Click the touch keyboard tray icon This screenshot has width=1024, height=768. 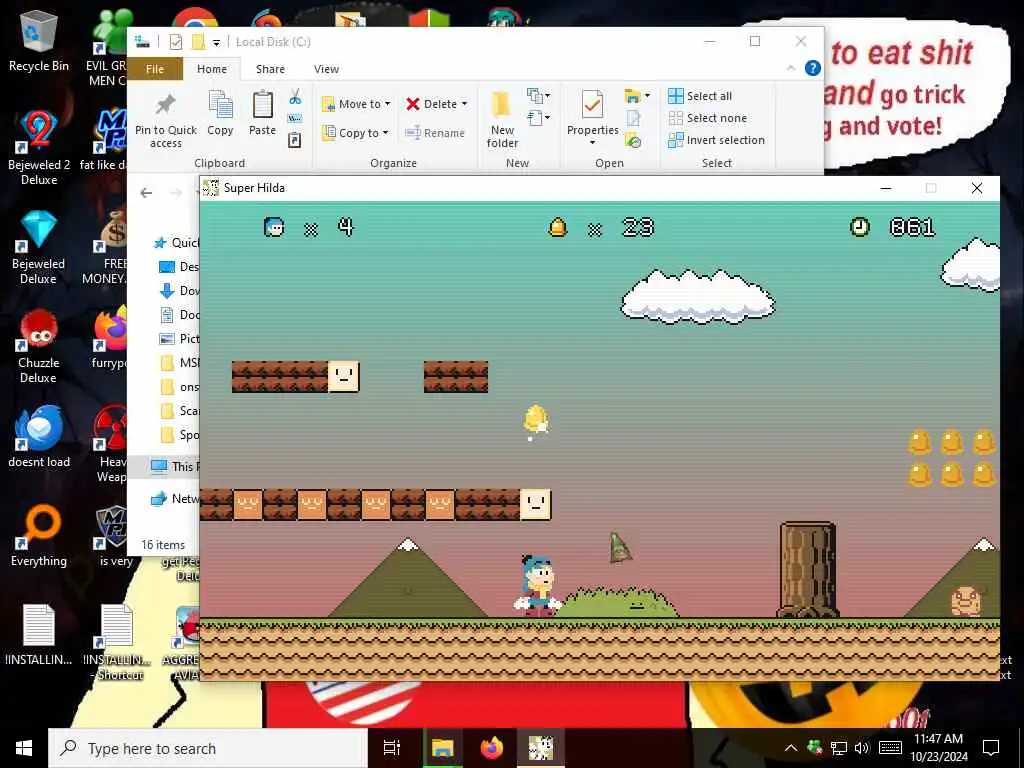[891, 748]
